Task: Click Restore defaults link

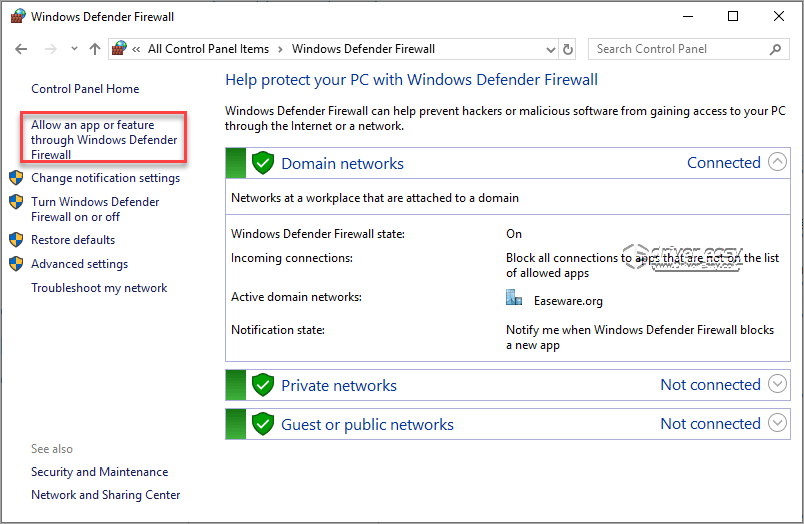Action: point(73,240)
